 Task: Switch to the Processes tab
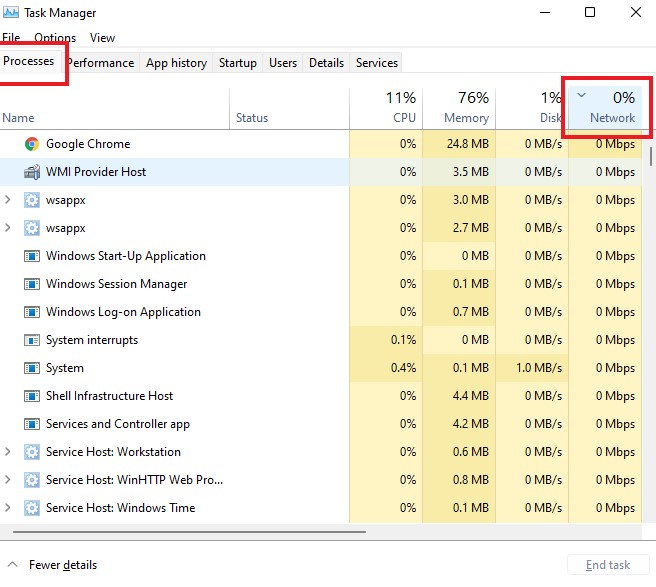pyautogui.click(x=28, y=61)
